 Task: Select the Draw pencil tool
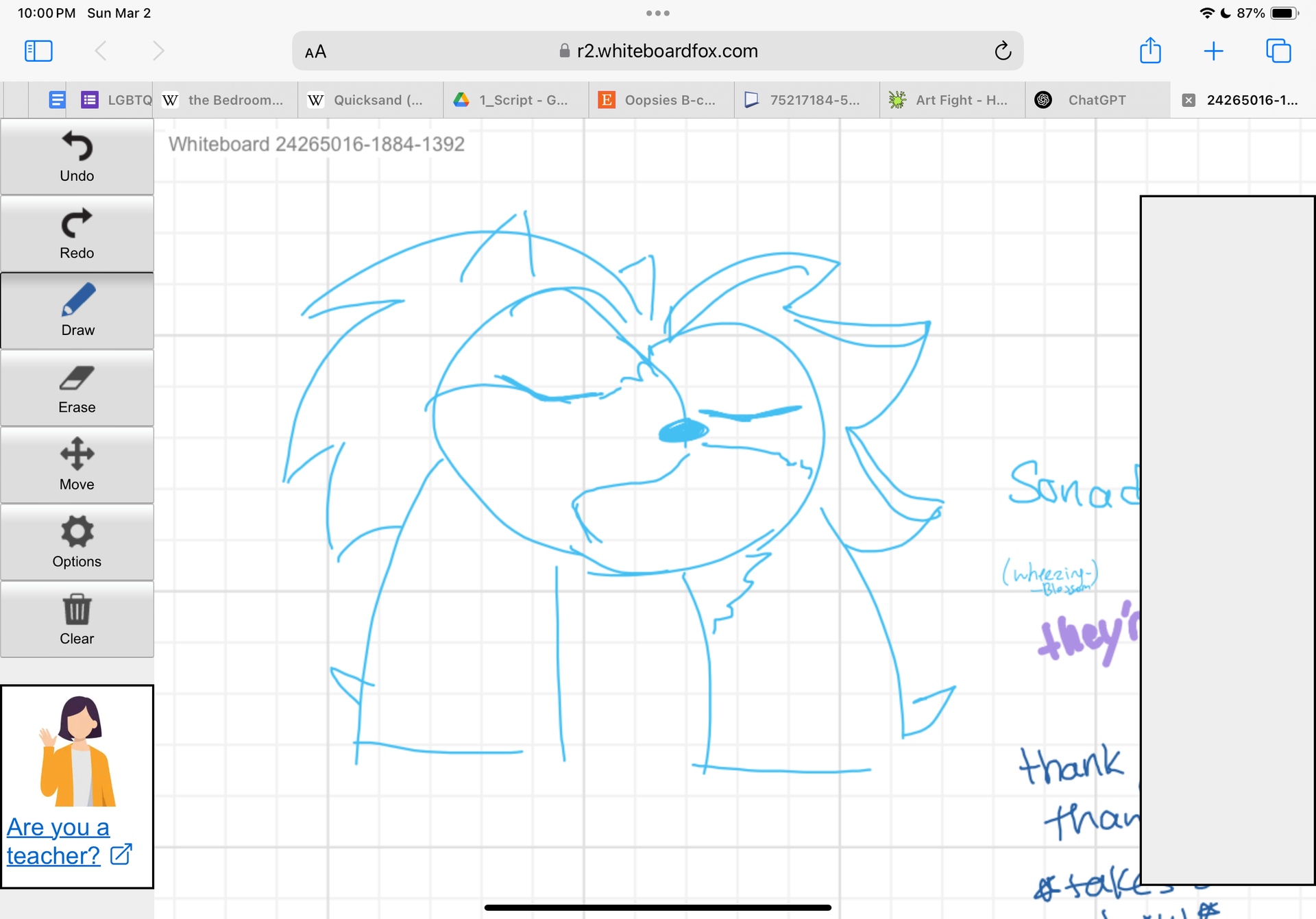[77, 311]
